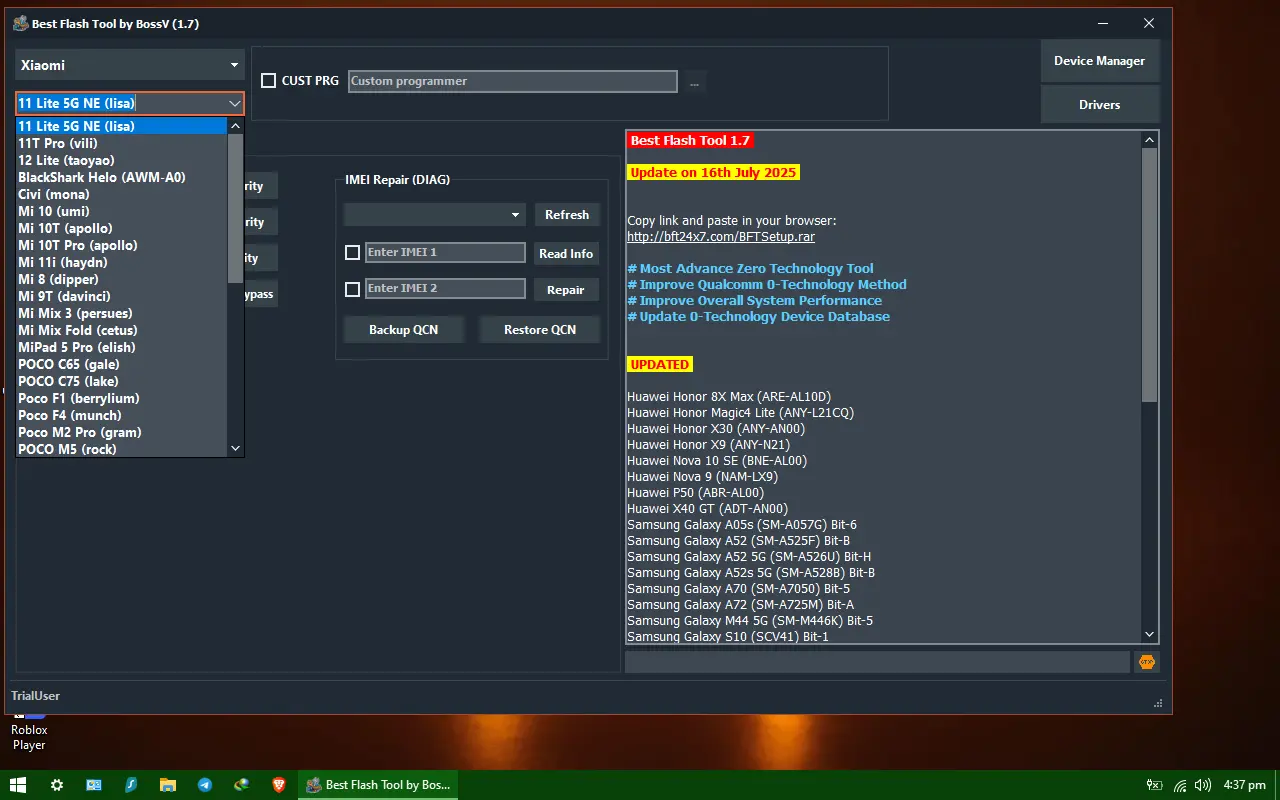The image size is (1280, 800).
Task: Collapse the 11 Lite 5G NE model combo box
Action: point(235,103)
